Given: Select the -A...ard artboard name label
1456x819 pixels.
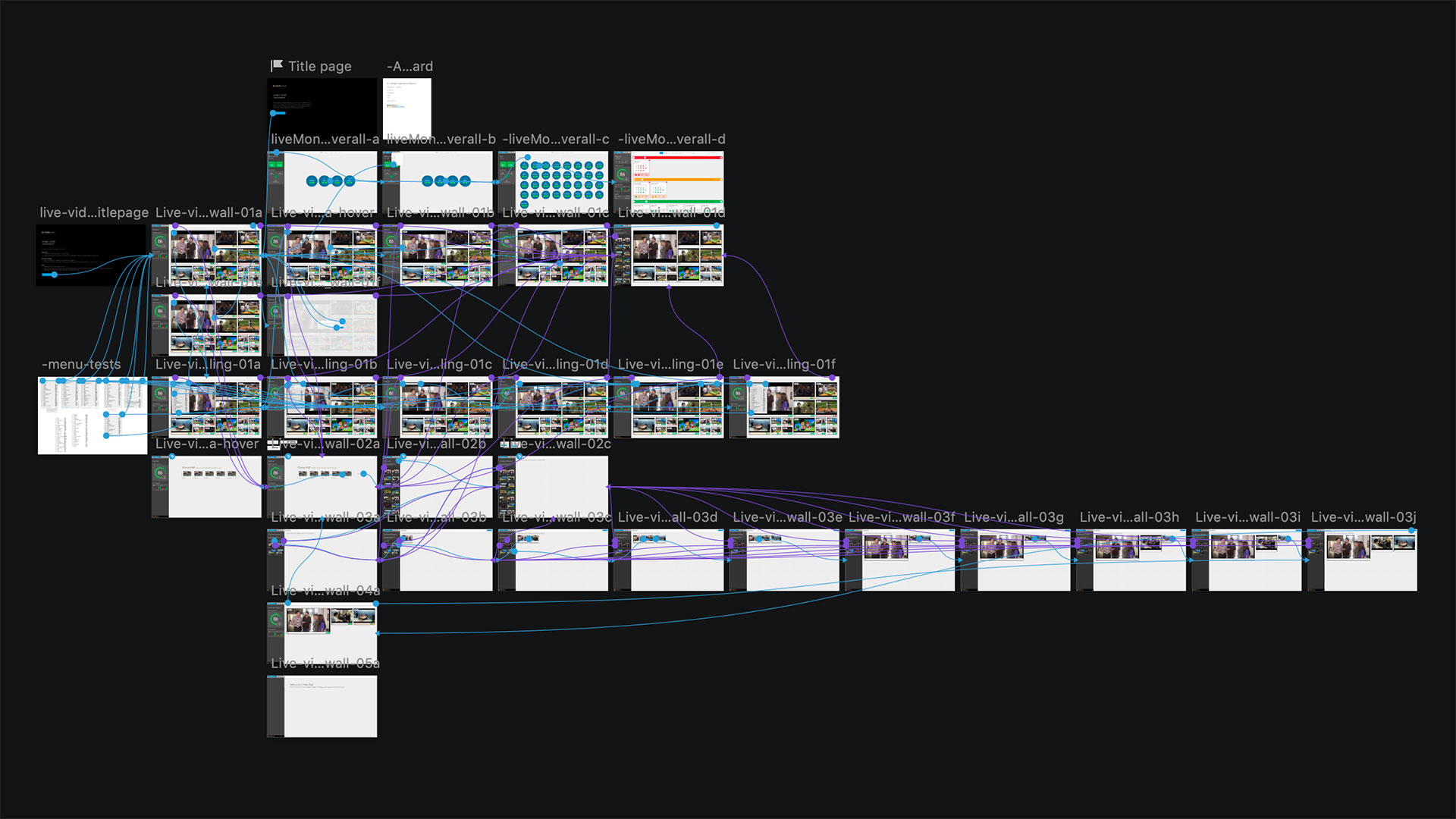Looking at the screenshot, I should coord(409,66).
